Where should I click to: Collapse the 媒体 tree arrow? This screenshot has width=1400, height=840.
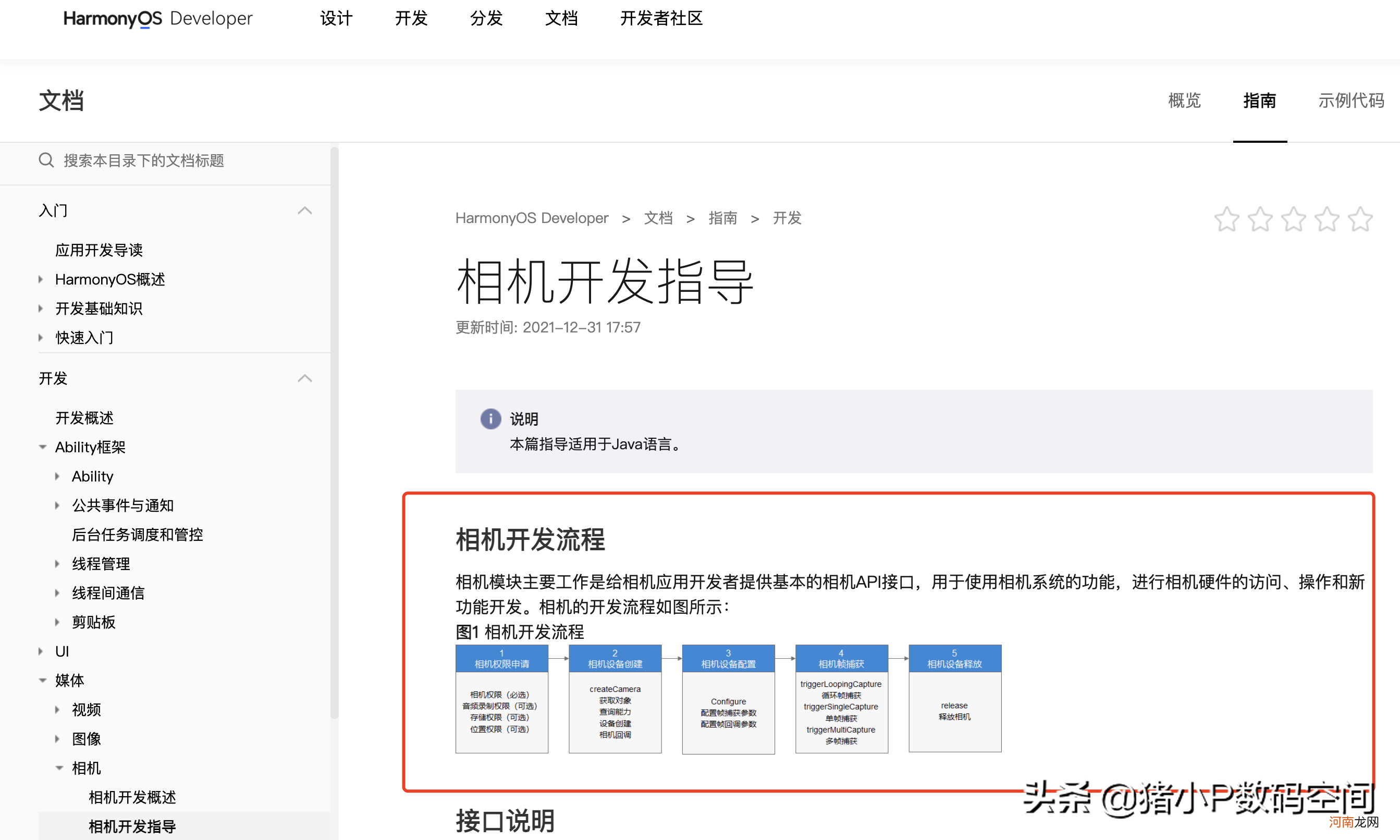pyautogui.click(x=42, y=681)
